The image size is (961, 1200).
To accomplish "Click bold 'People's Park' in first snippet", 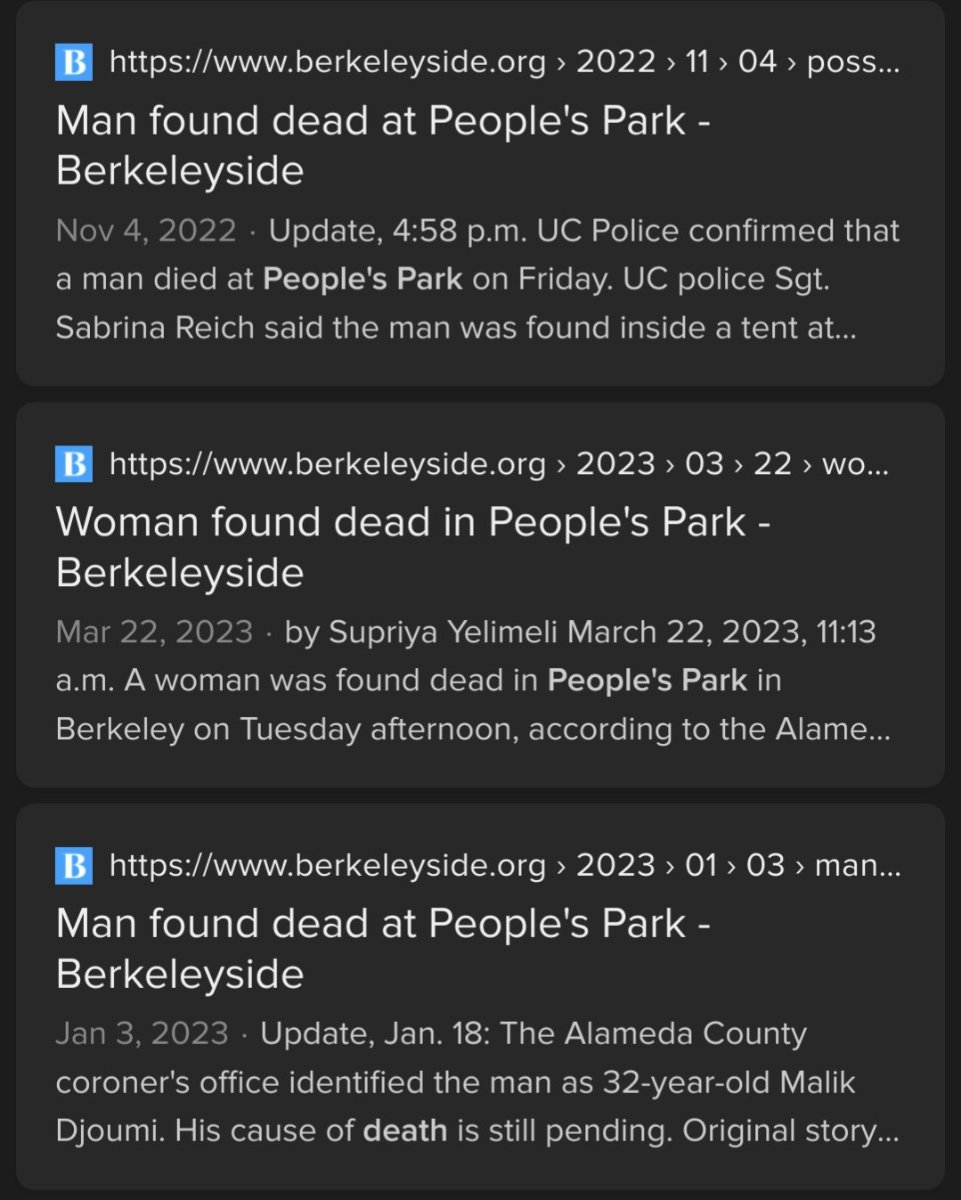I will [362, 279].
